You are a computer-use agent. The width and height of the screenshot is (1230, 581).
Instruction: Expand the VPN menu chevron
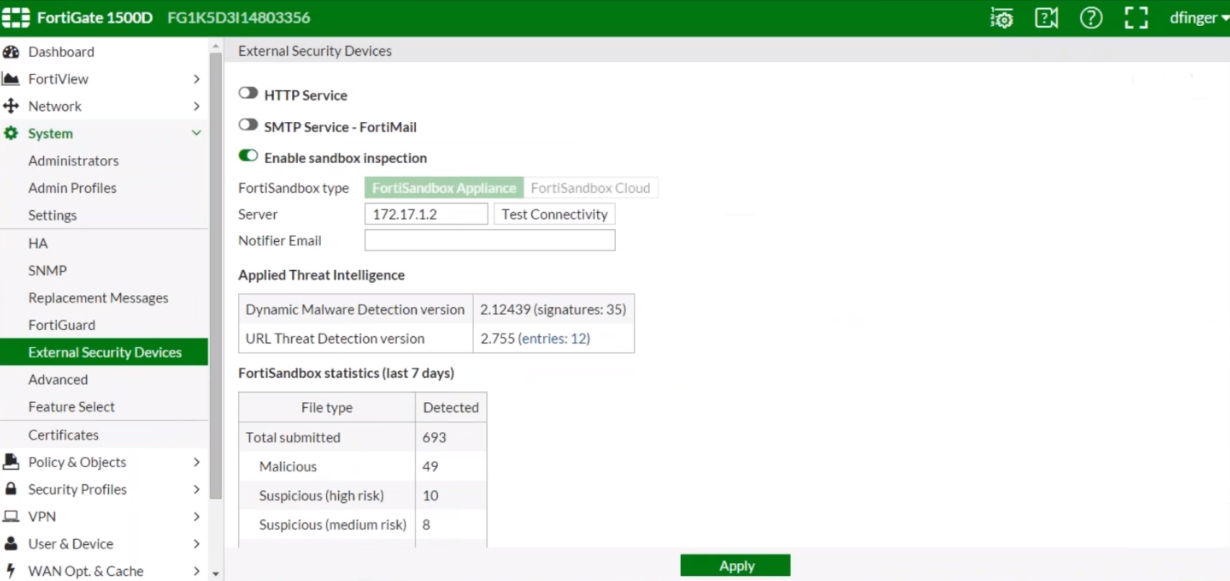196,517
